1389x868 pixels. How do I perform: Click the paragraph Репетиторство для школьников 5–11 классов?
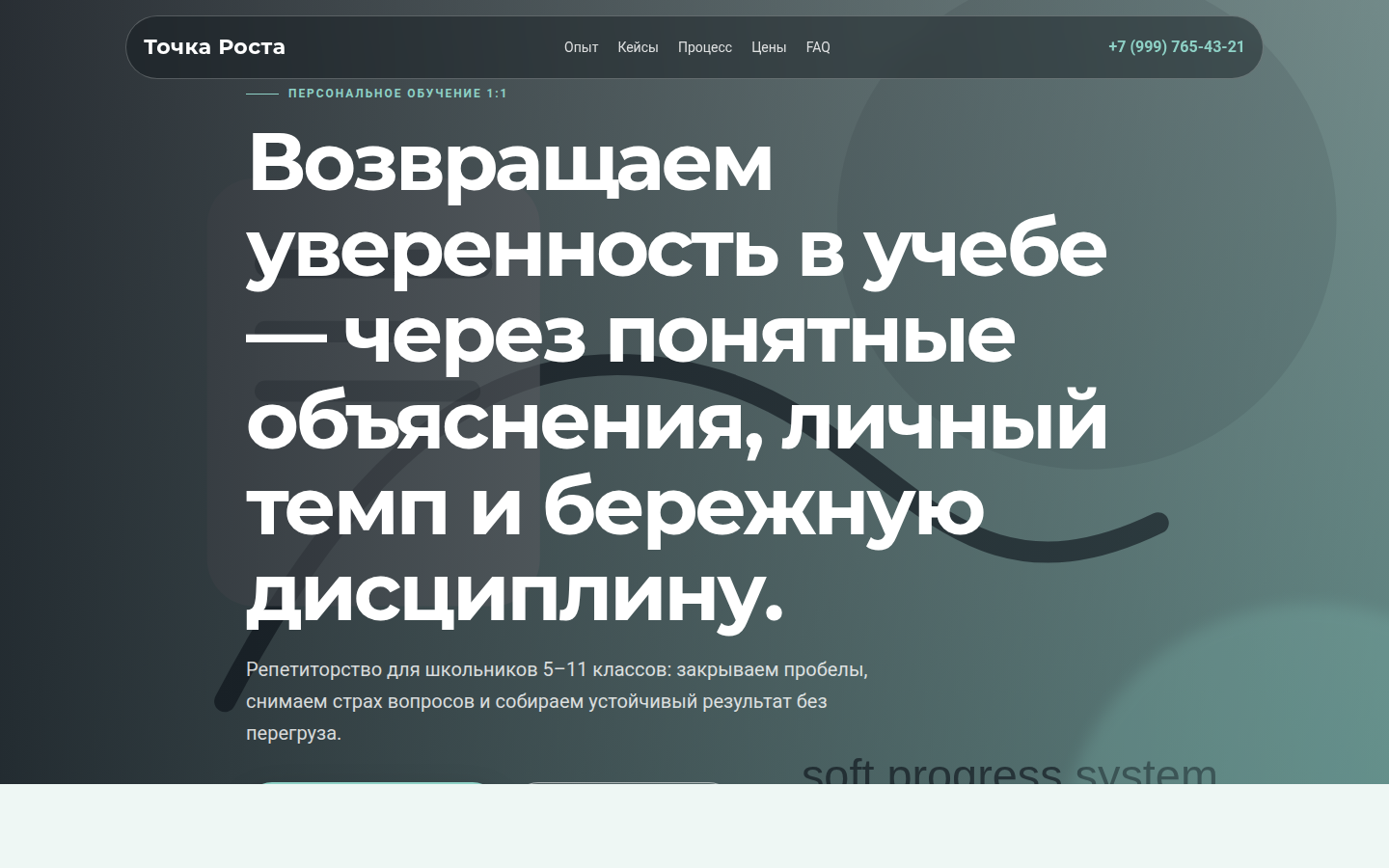(557, 701)
